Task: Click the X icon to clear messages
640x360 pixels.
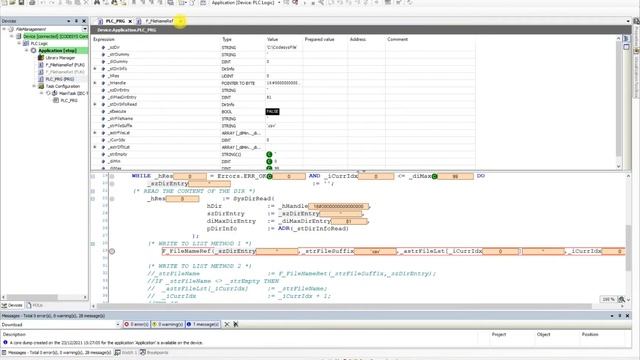Action: pyautogui.click(x=227, y=324)
